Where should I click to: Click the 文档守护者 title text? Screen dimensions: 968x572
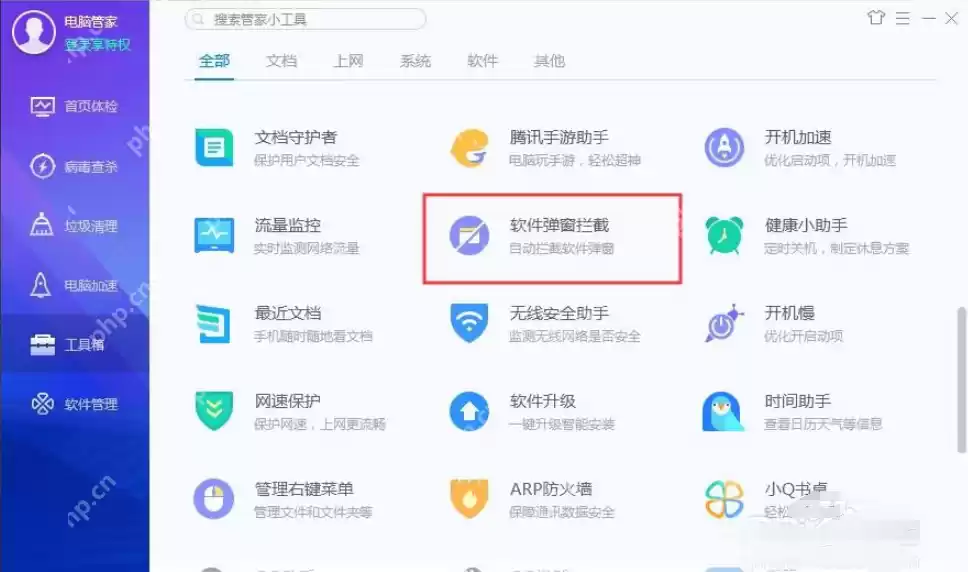click(296, 137)
